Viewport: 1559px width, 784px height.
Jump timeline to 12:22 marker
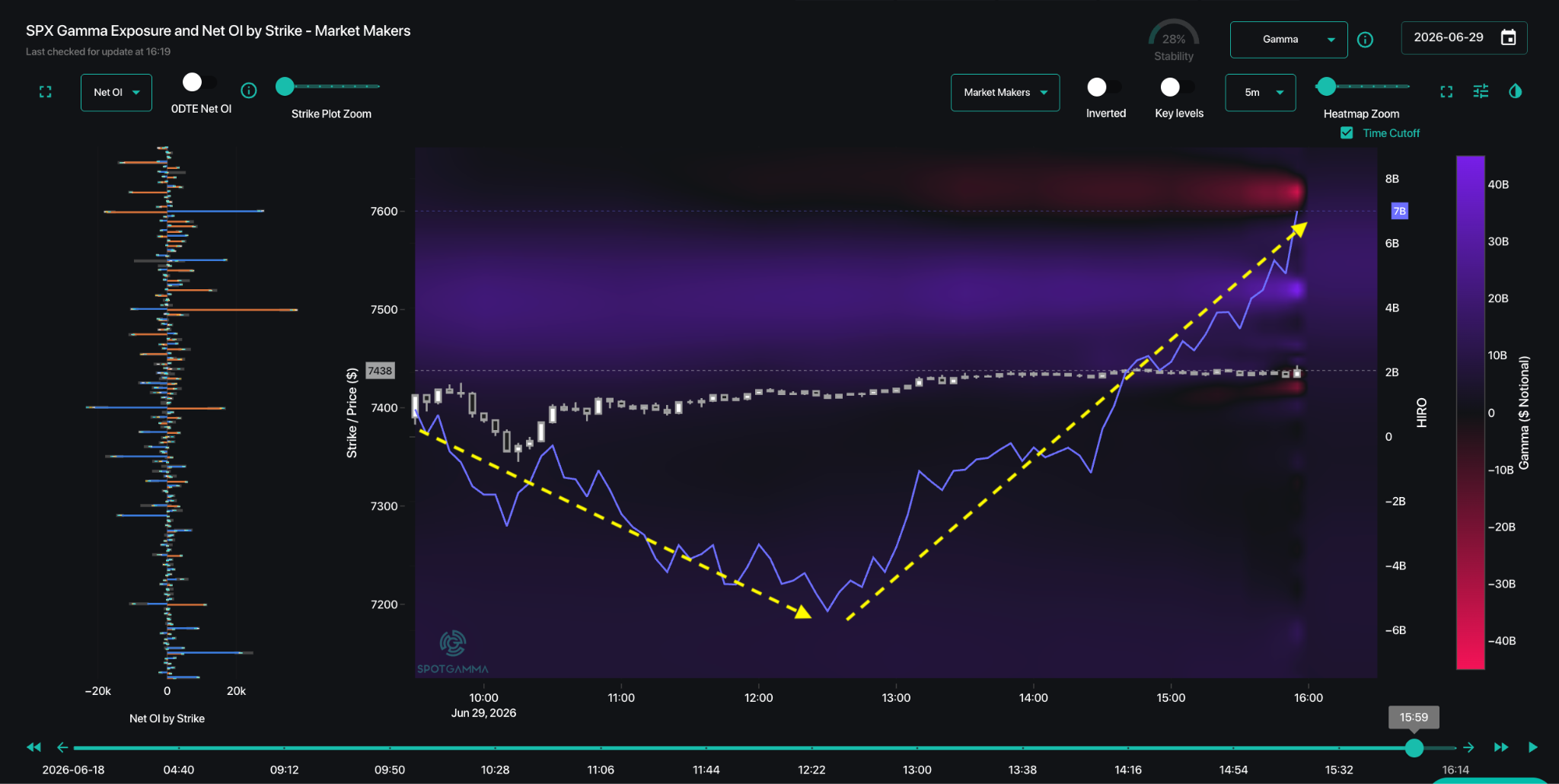pyautogui.click(x=811, y=770)
